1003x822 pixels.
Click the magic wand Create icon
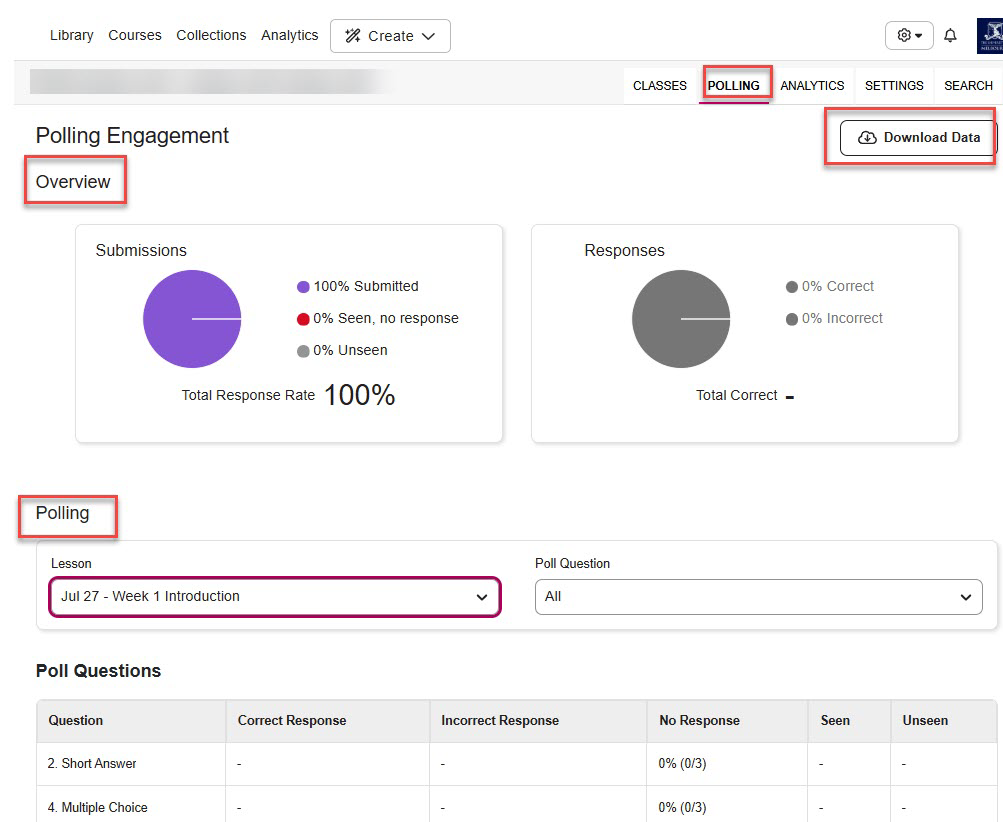pyautogui.click(x=352, y=36)
